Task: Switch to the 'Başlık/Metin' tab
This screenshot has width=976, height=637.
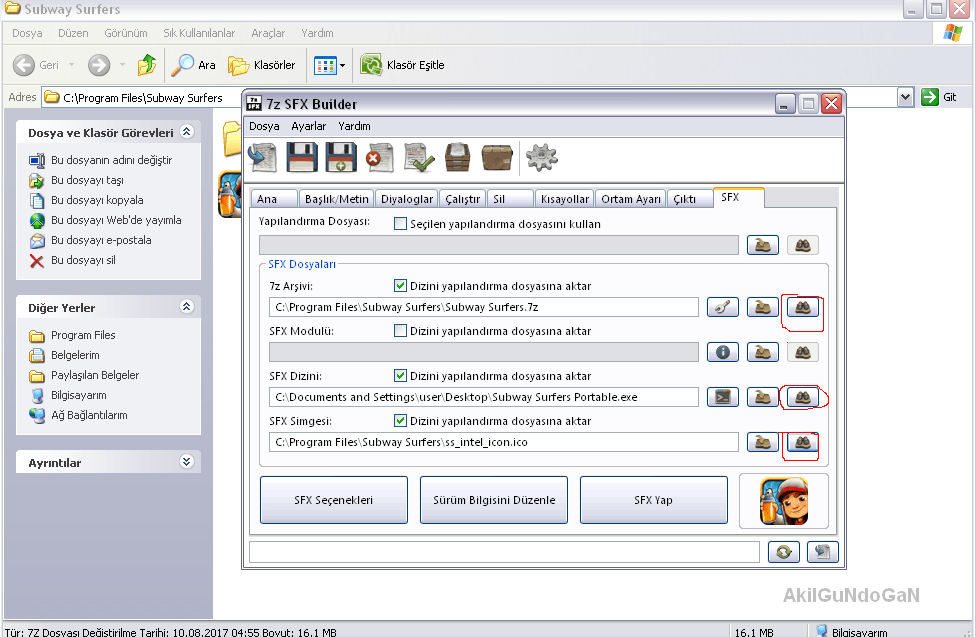Action: click(337, 198)
